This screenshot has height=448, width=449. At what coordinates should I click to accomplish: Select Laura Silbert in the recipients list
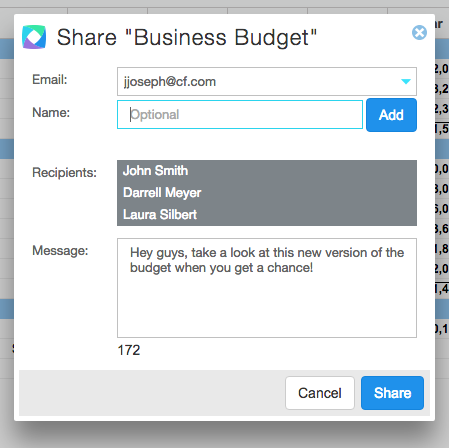click(160, 215)
